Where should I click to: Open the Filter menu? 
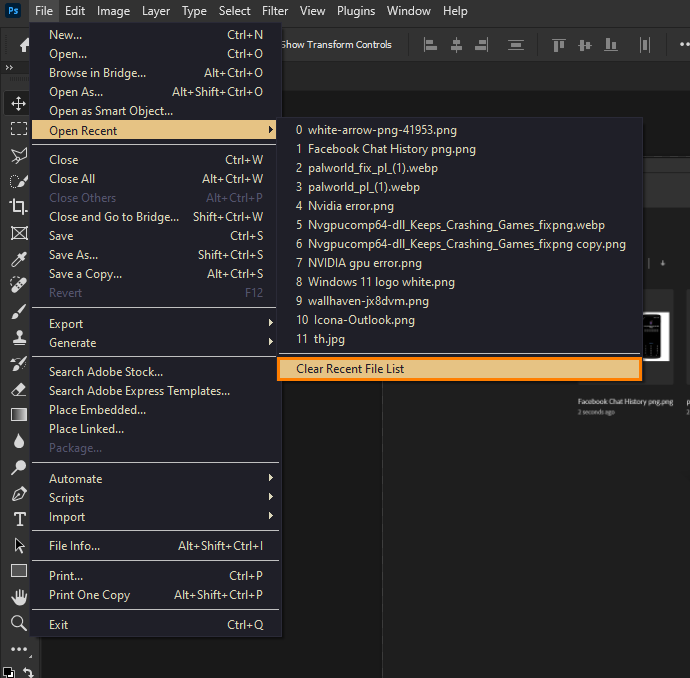[x=275, y=11]
